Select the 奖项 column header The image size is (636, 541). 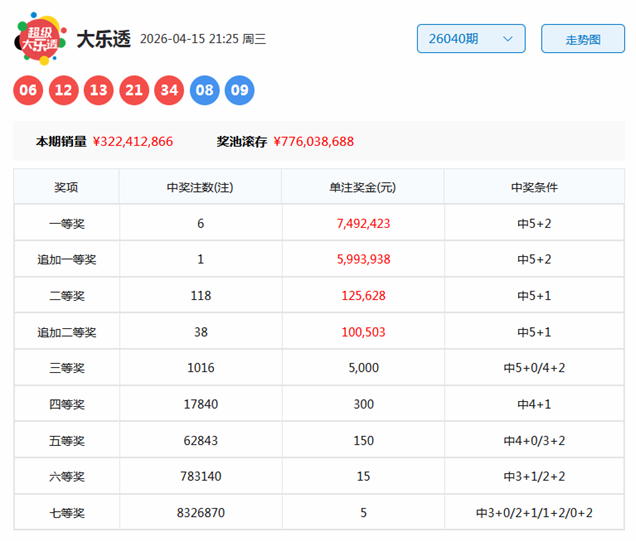pos(66,187)
